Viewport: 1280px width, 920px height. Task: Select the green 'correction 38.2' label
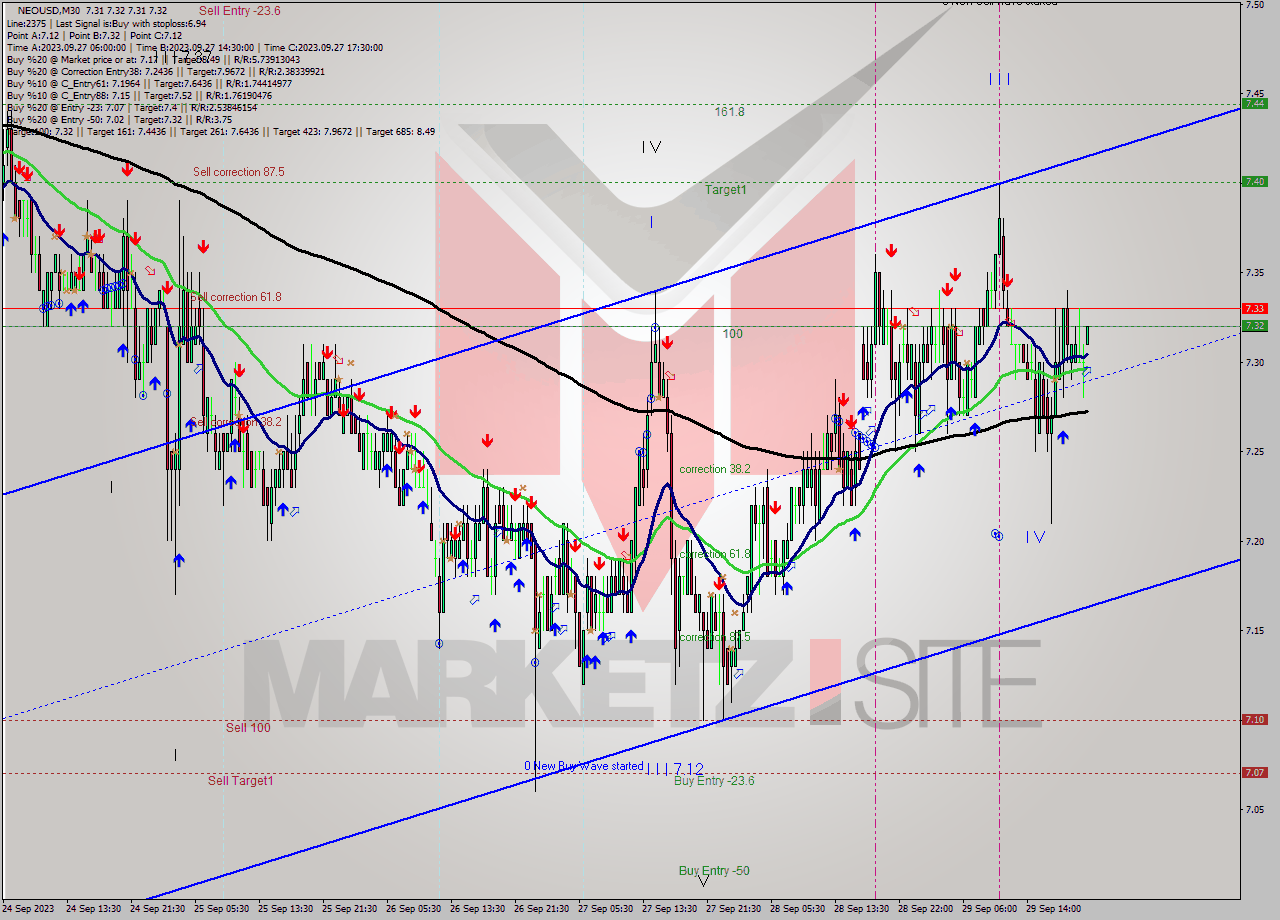pyautogui.click(x=715, y=469)
